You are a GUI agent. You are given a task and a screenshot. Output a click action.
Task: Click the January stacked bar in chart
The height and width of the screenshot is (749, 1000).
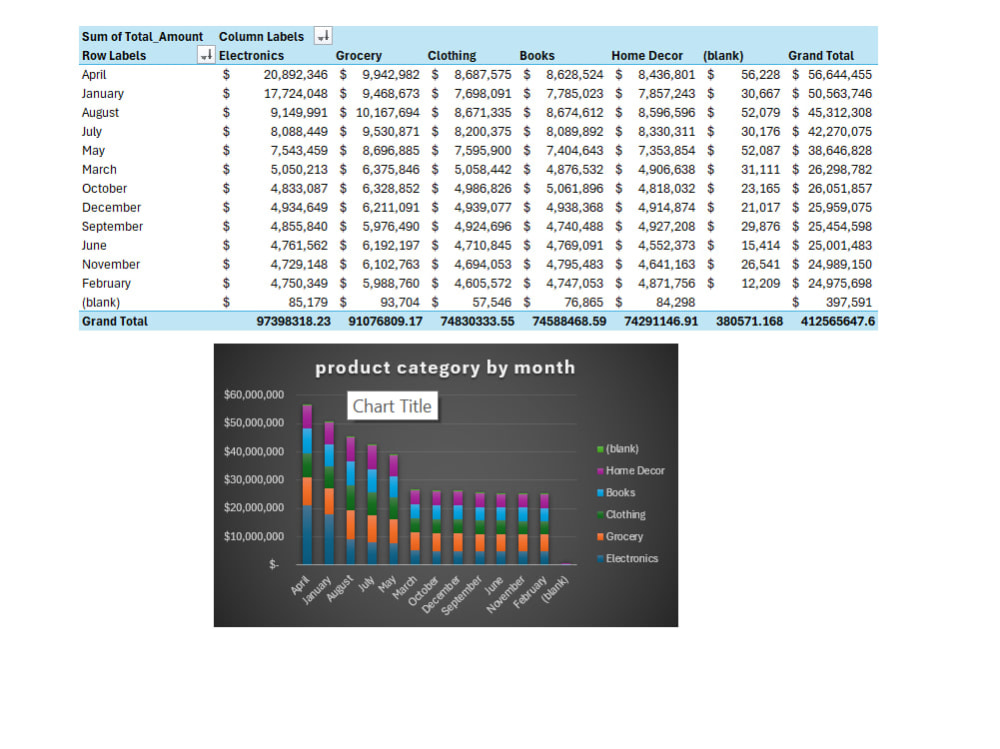point(329,493)
